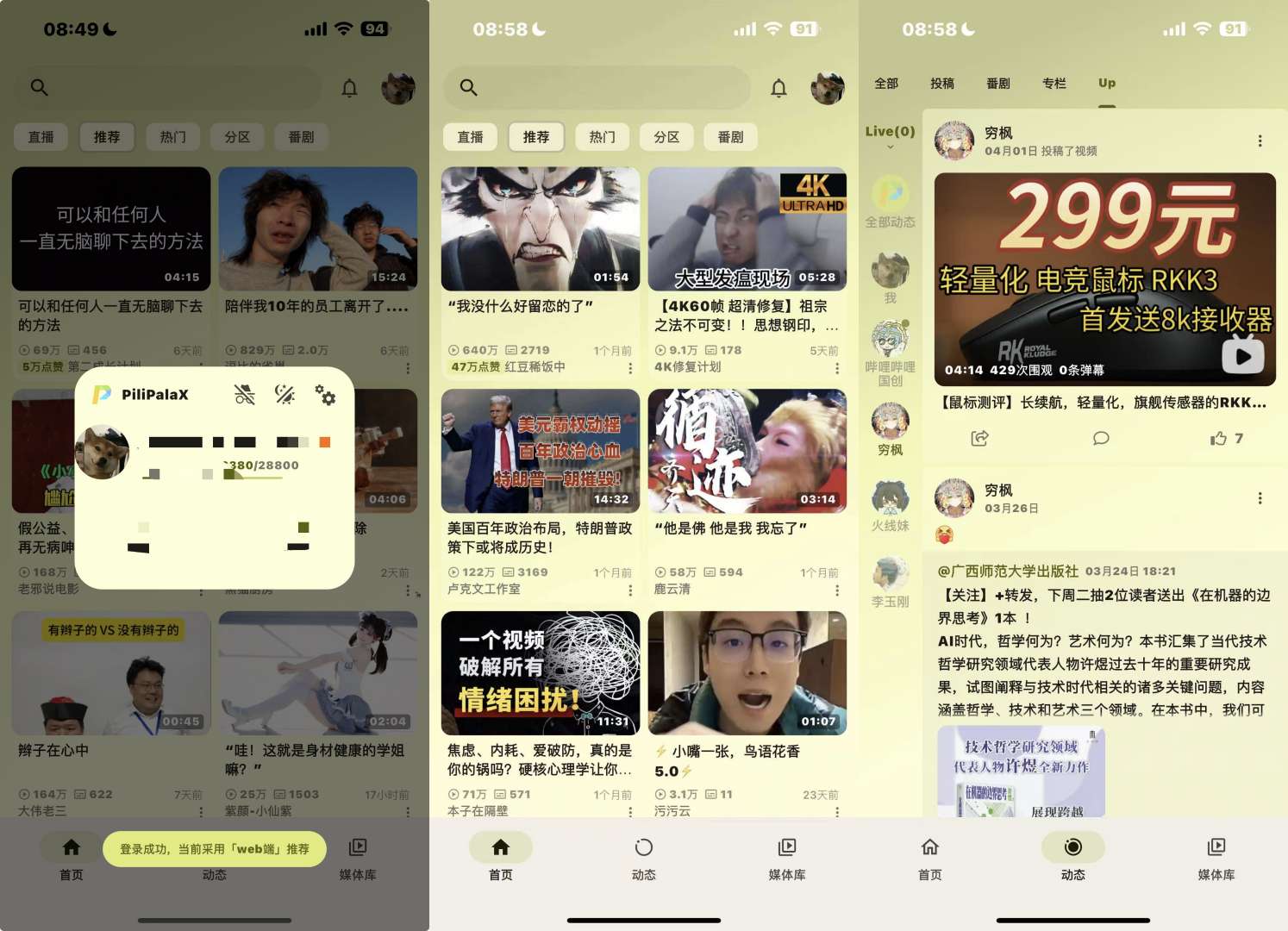Toggle incognito mode in the PiliPalaX popup
This screenshot has width=1288, height=931.
click(x=245, y=395)
